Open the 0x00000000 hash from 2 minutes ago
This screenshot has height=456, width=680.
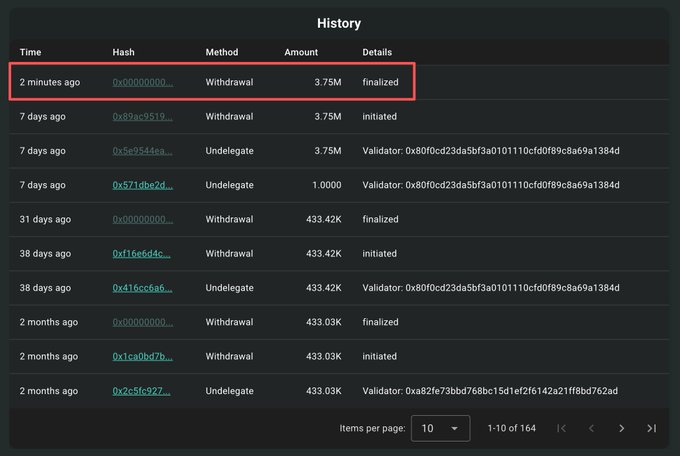pos(142,82)
